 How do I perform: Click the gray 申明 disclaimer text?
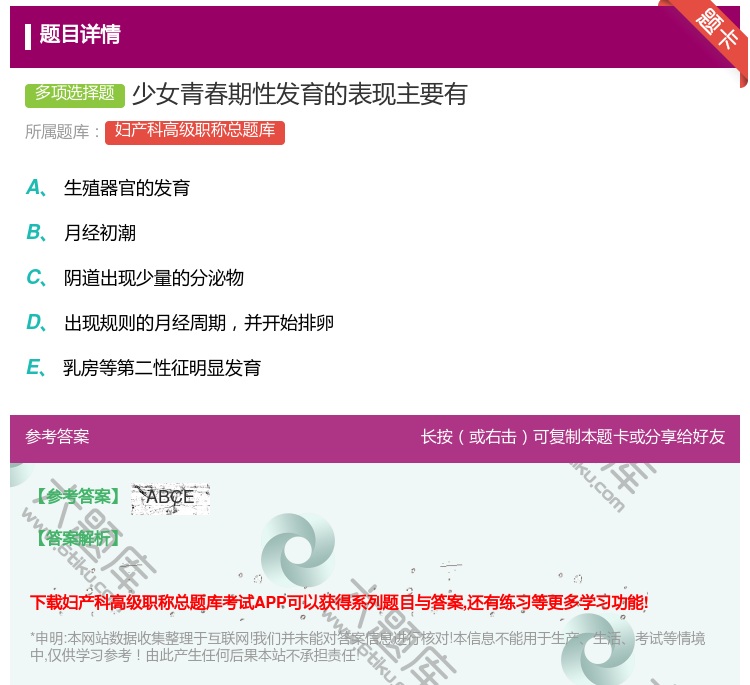367,646
